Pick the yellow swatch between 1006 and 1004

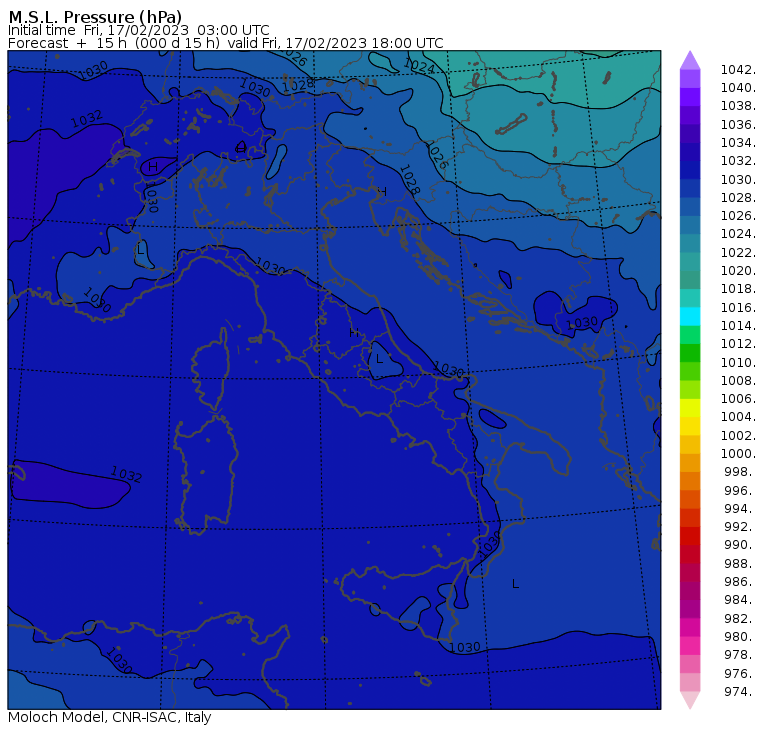(690, 408)
